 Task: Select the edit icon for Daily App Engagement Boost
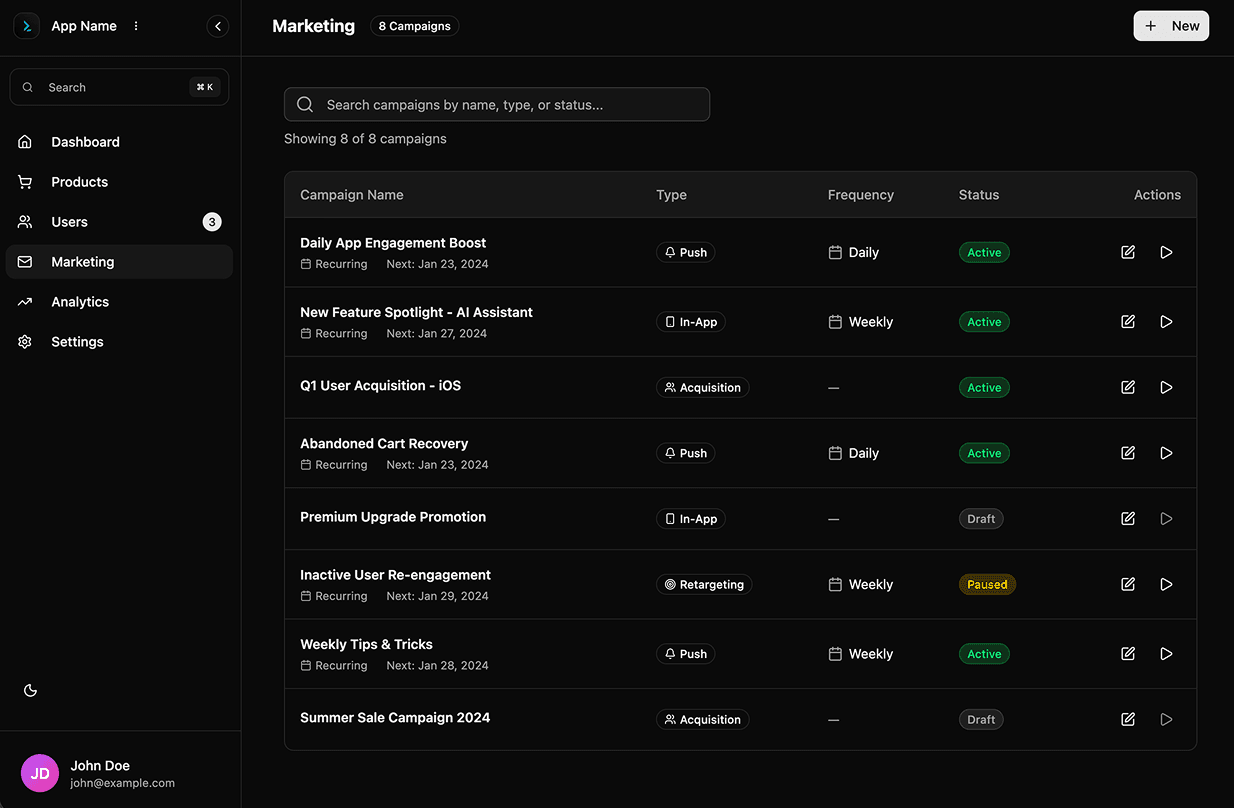coord(1128,252)
